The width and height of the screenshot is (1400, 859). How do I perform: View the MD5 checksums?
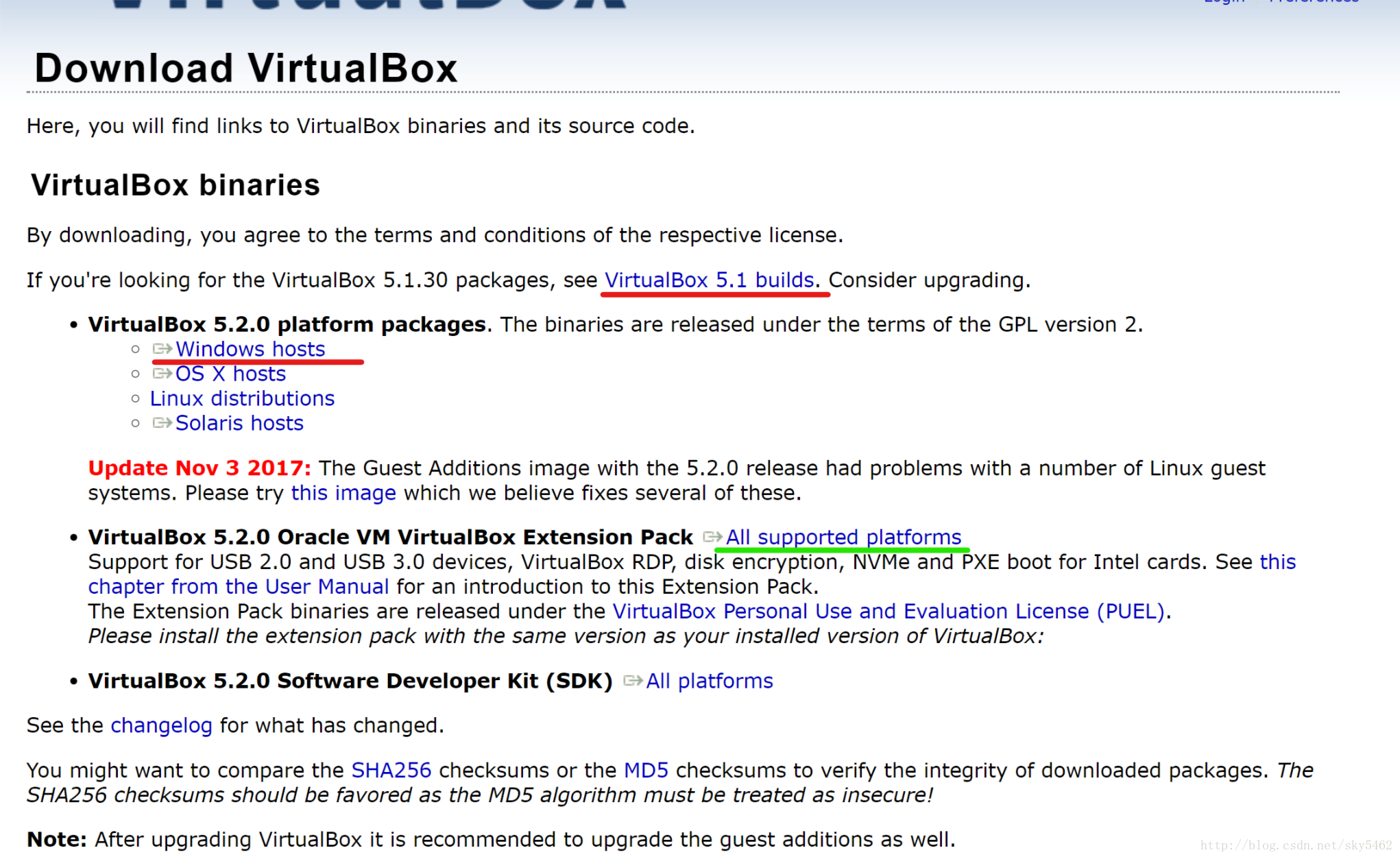pos(646,770)
